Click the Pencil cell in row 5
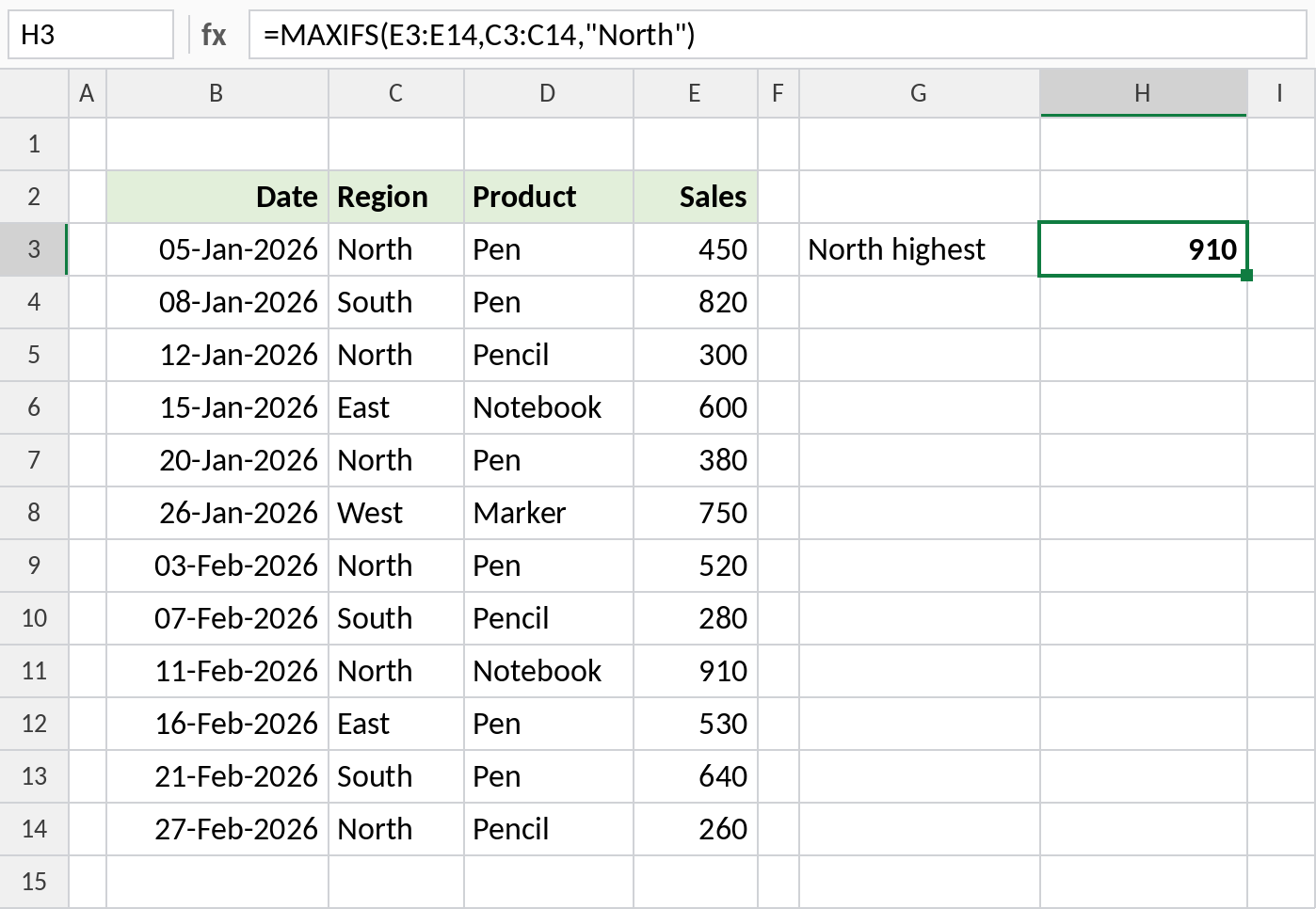Viewport: 1316px width, 909px height. (549, 355)
